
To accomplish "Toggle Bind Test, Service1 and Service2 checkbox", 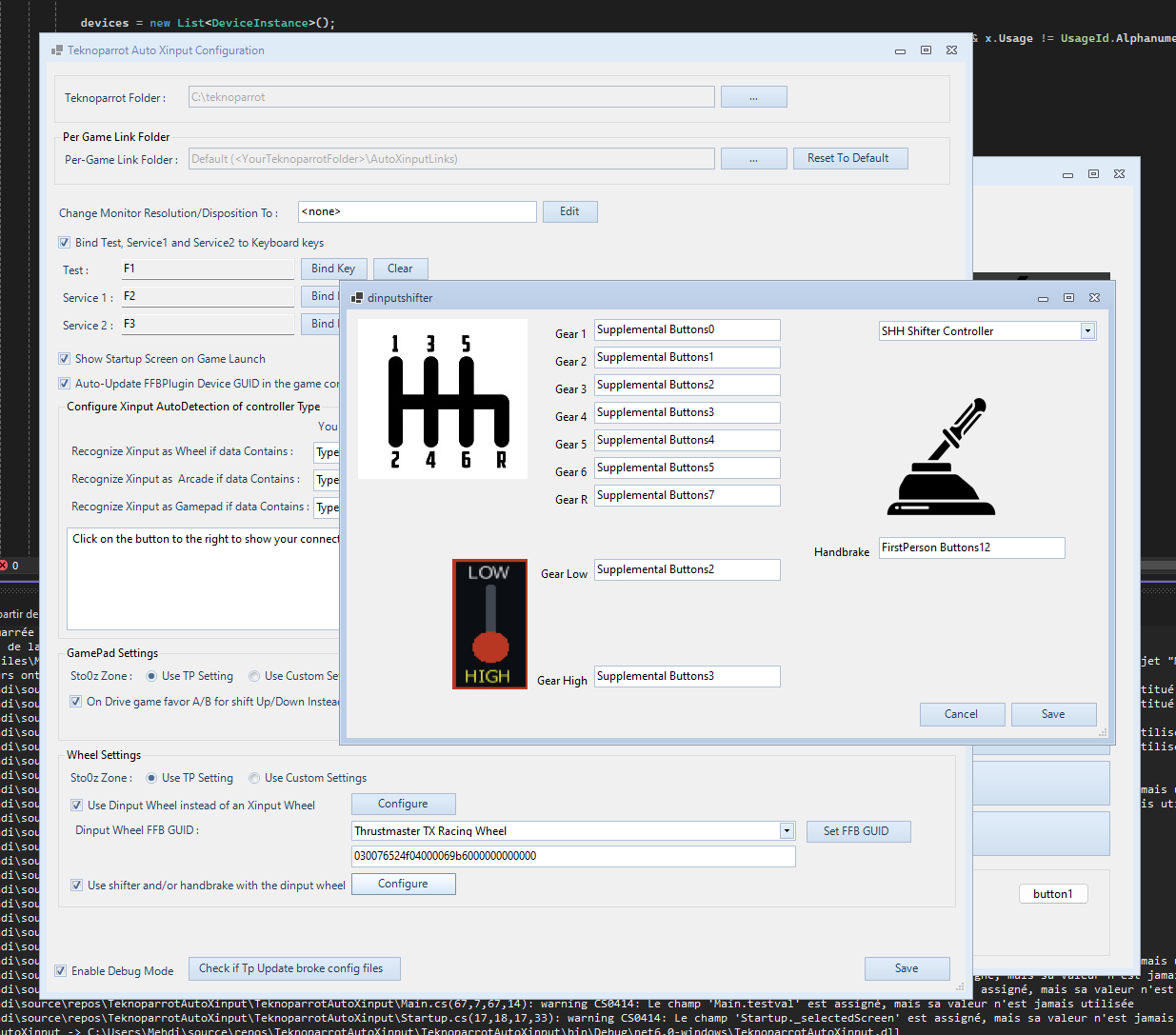I will 64,243.
